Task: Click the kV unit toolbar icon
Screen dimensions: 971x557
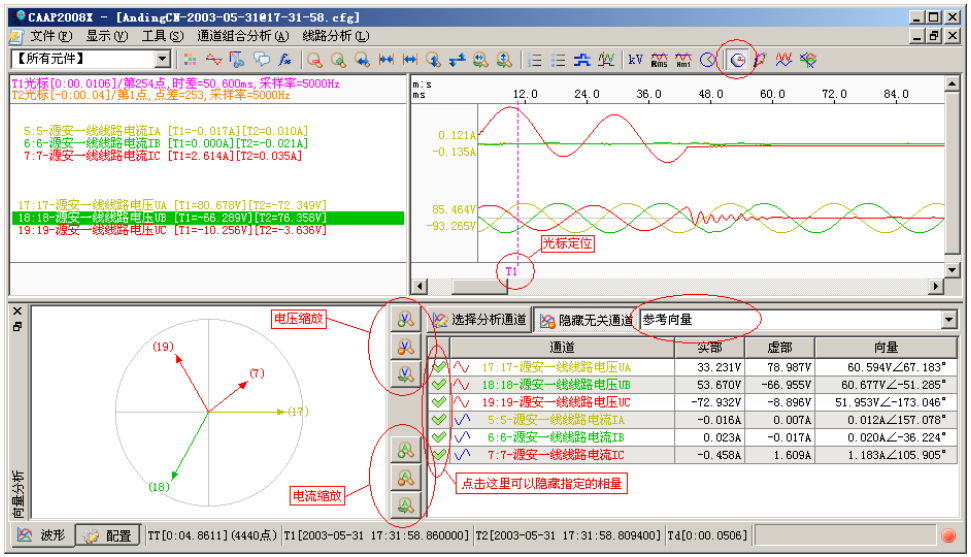Action: click(x=635, y=60)
